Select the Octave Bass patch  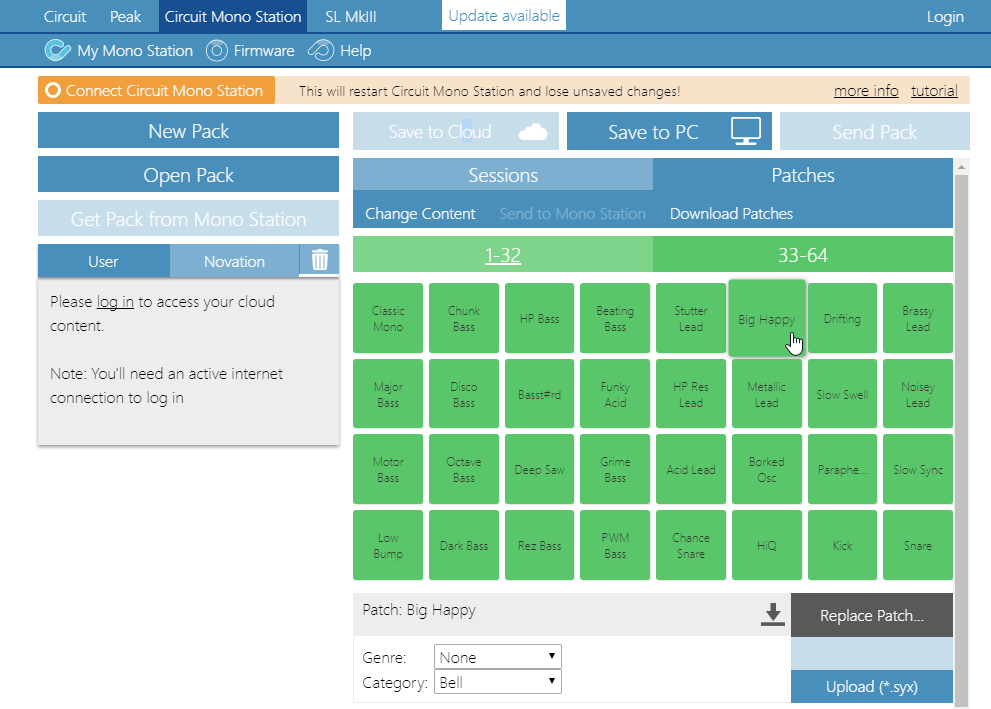point(464,469)
